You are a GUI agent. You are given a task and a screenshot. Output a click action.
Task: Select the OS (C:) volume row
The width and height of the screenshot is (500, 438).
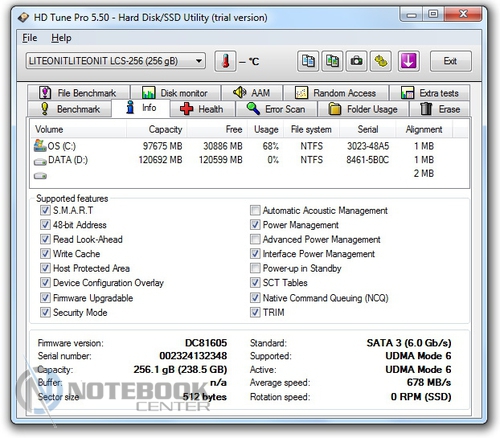[x=250, y=146]
